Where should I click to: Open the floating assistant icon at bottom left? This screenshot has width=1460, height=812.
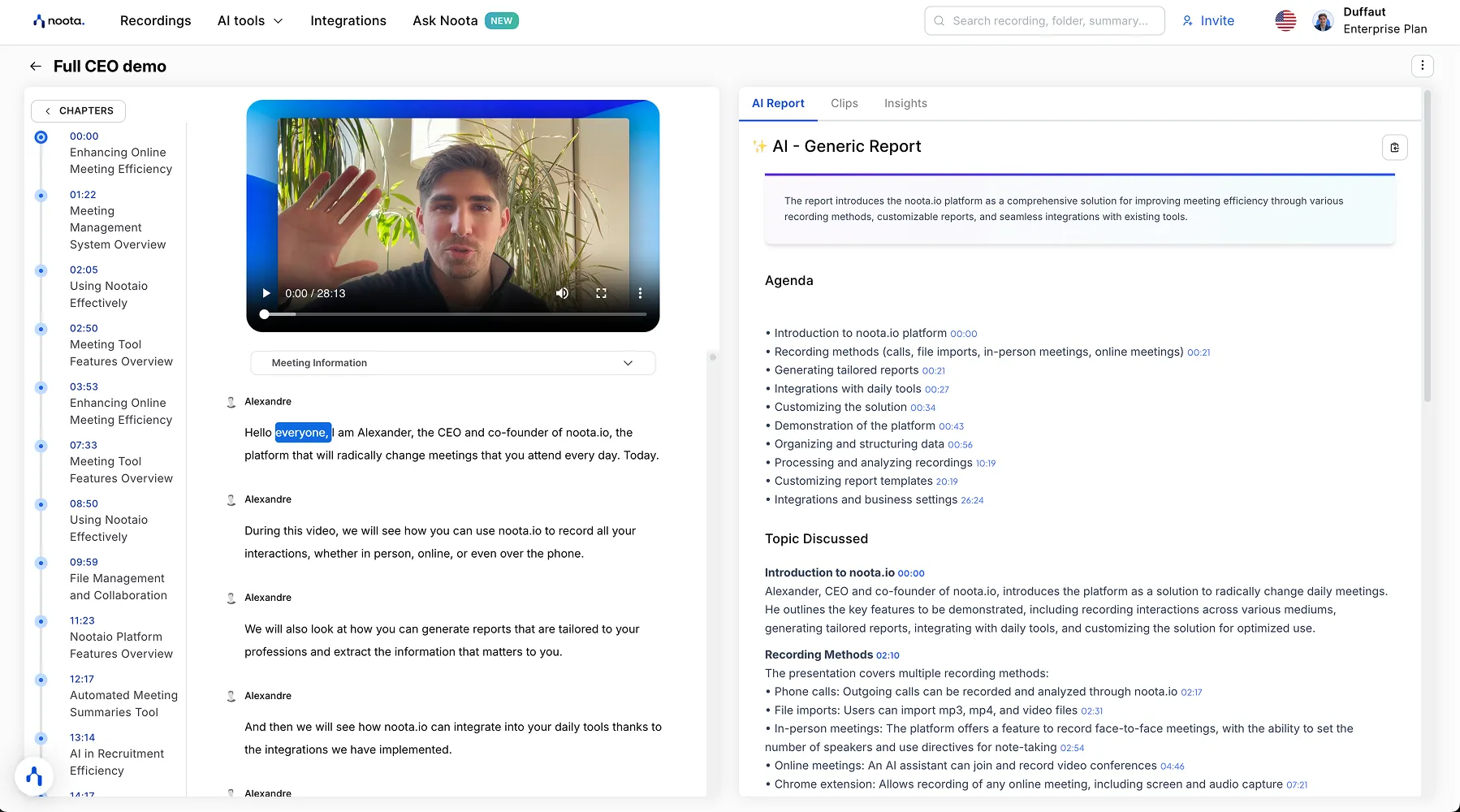(x=34, y=775)
